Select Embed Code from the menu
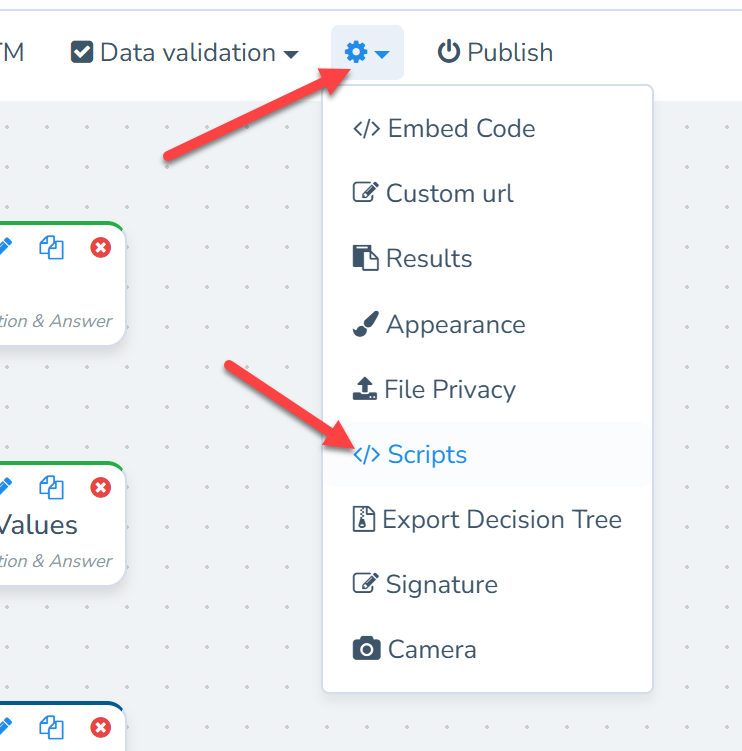Viewport: 742px width, 751px height. point(444,129)
